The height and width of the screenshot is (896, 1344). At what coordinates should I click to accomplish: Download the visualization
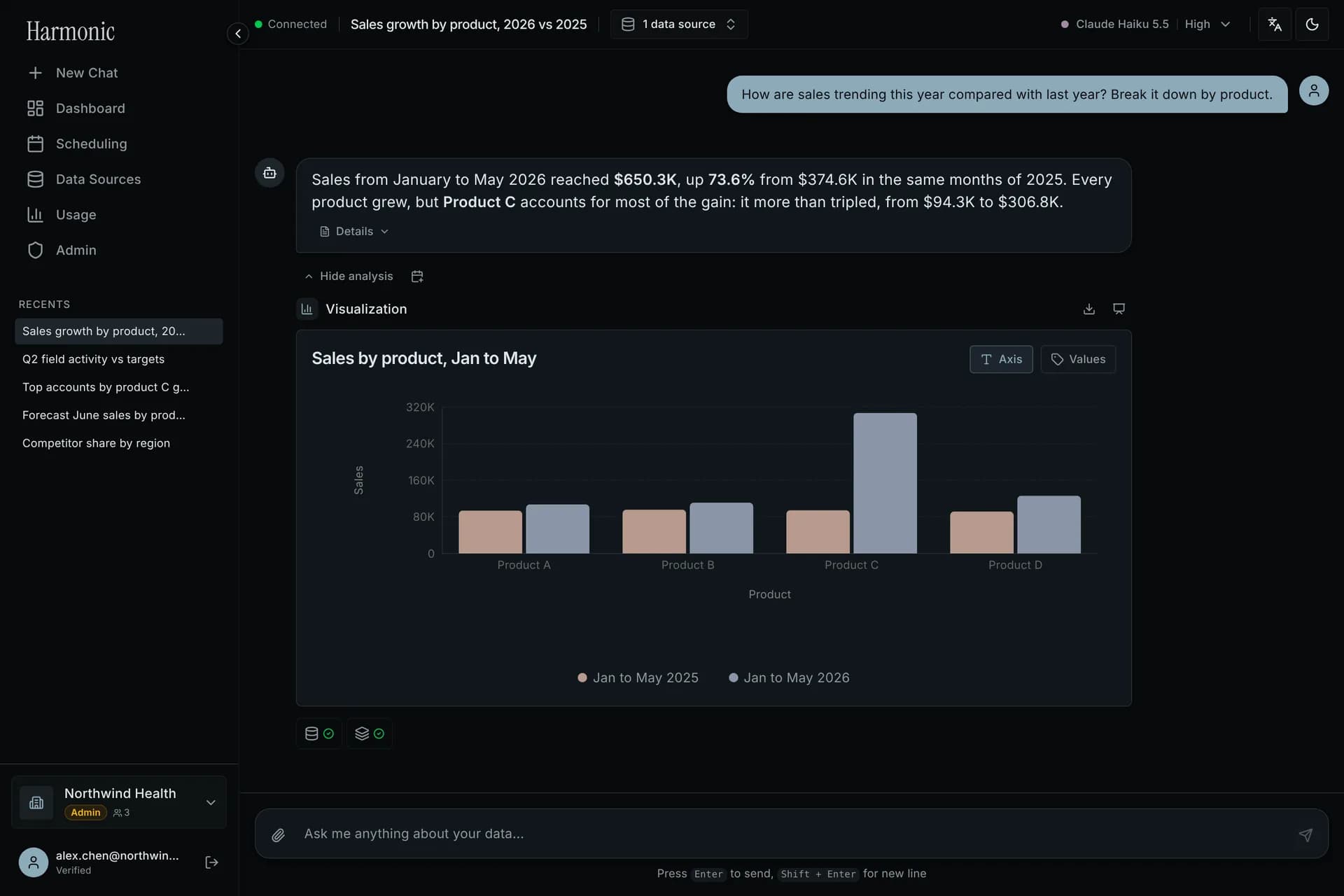click(x=1088, y=309)
